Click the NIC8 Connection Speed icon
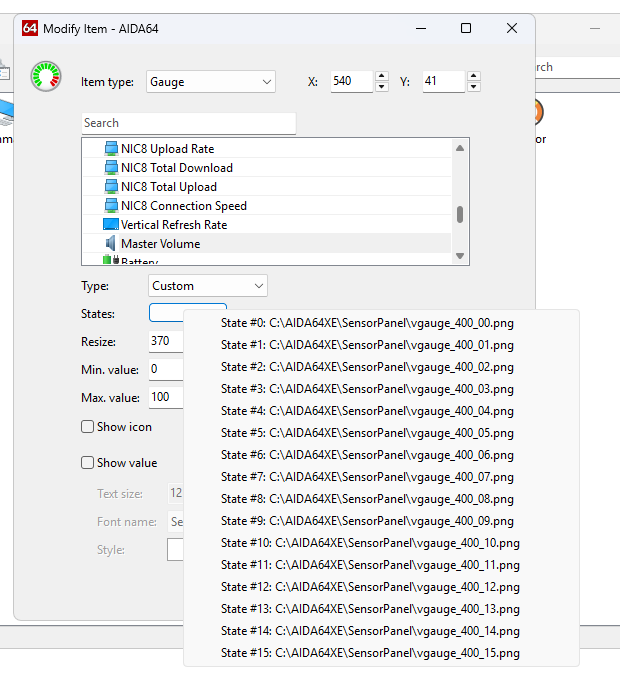 (x=111, y=206)
